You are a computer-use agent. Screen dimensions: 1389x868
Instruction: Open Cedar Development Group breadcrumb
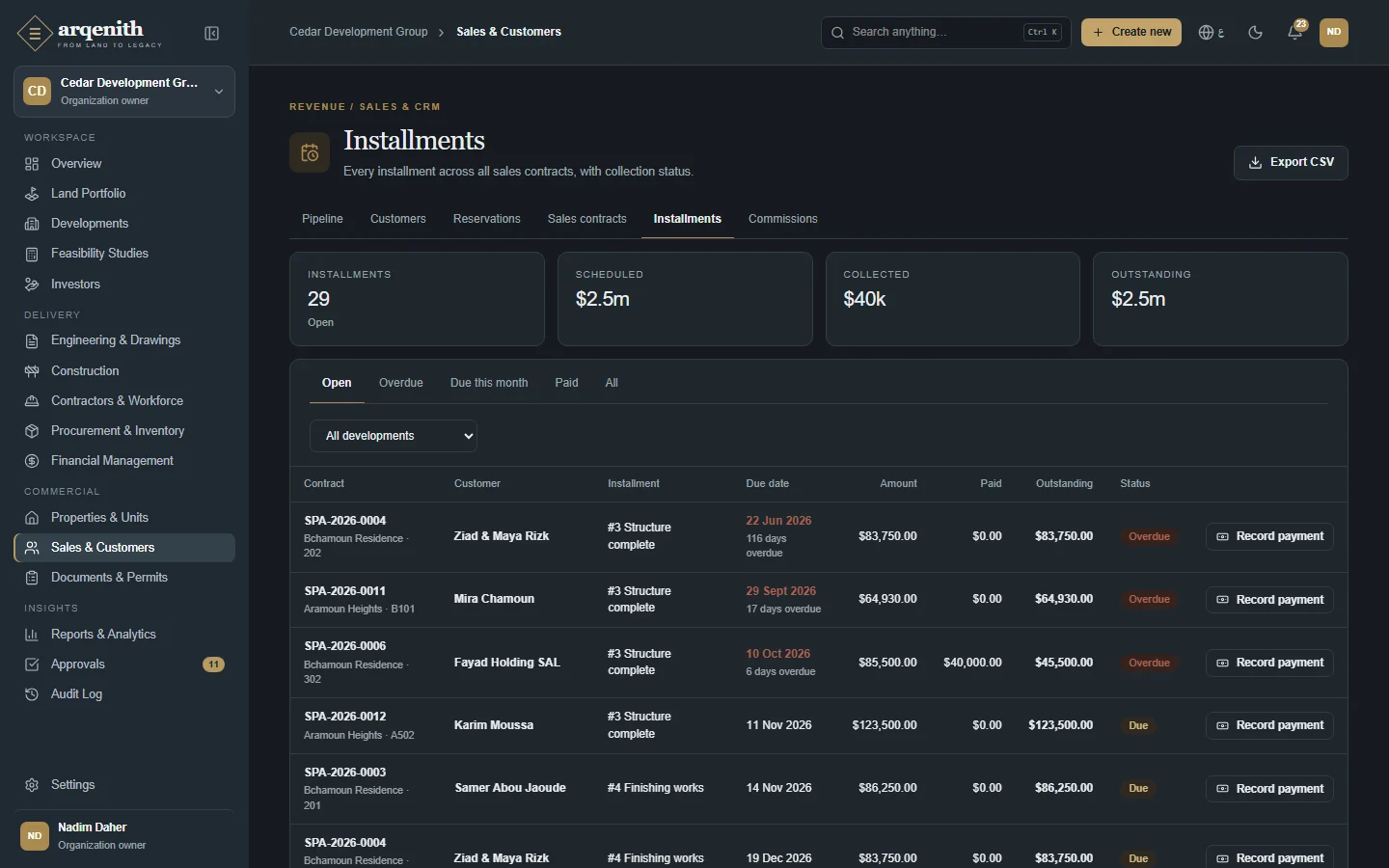coord(359,32)
